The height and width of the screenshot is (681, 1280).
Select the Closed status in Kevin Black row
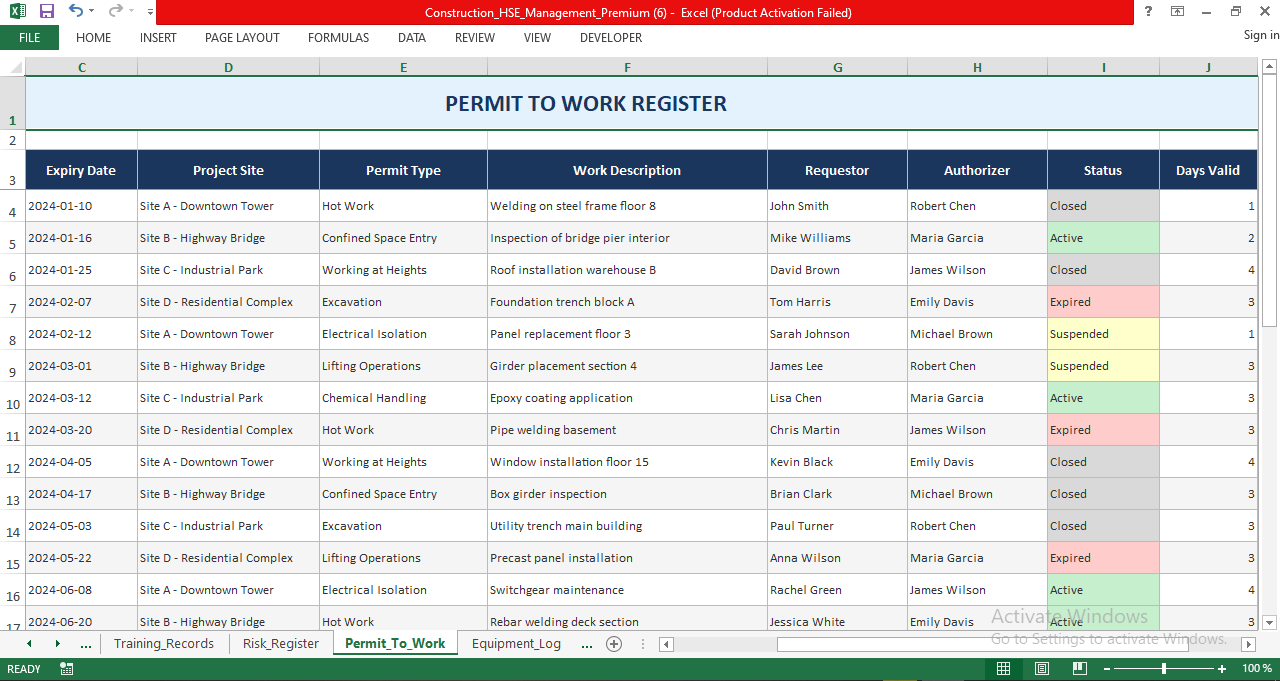(x=1103, y=462)
